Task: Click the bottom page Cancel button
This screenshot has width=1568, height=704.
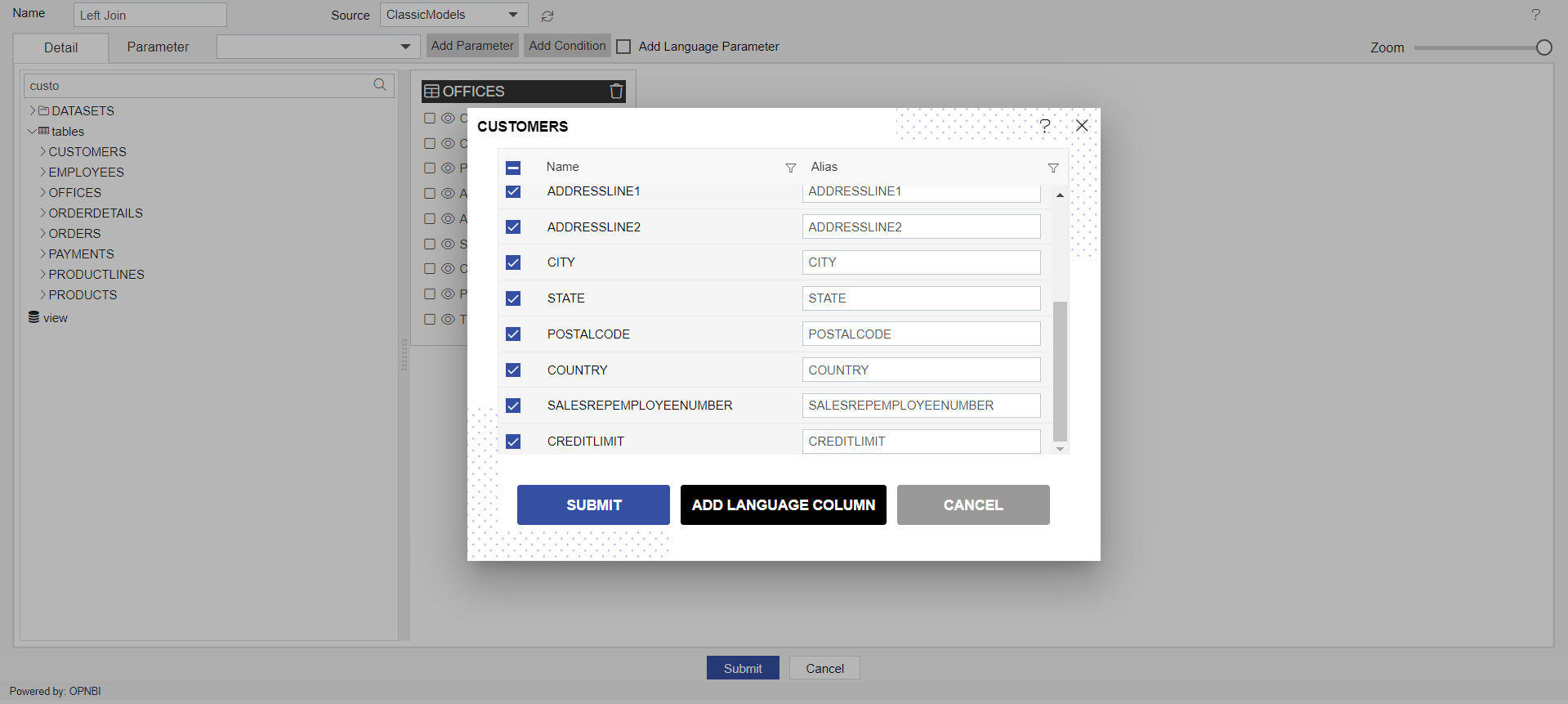Action: point(824,668)
